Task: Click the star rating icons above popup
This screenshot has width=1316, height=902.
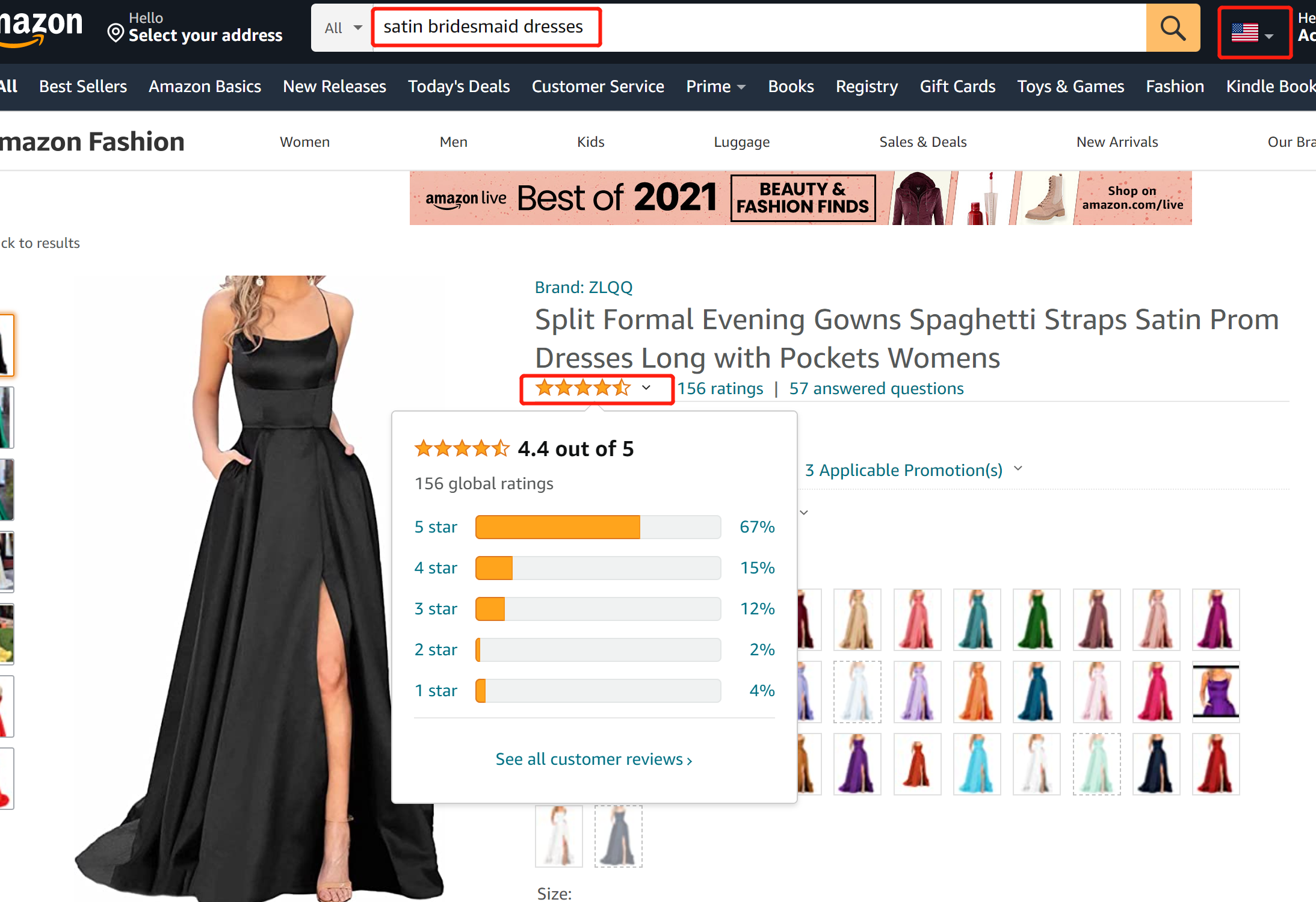Action: coord(582,388)
